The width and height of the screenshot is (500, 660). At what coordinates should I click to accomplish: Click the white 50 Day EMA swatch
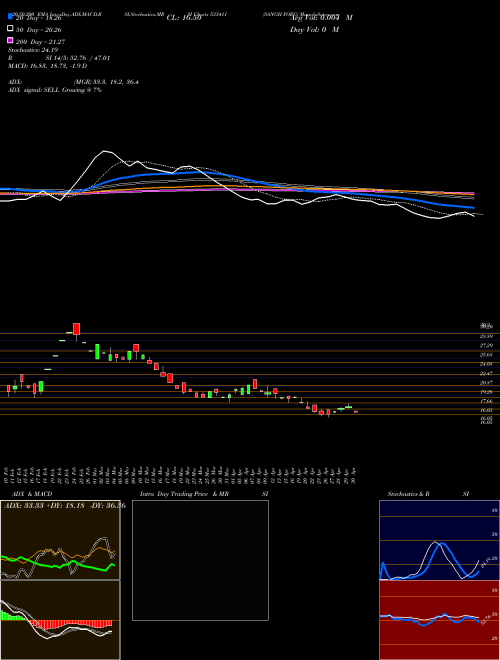click(x=10, y=29)
